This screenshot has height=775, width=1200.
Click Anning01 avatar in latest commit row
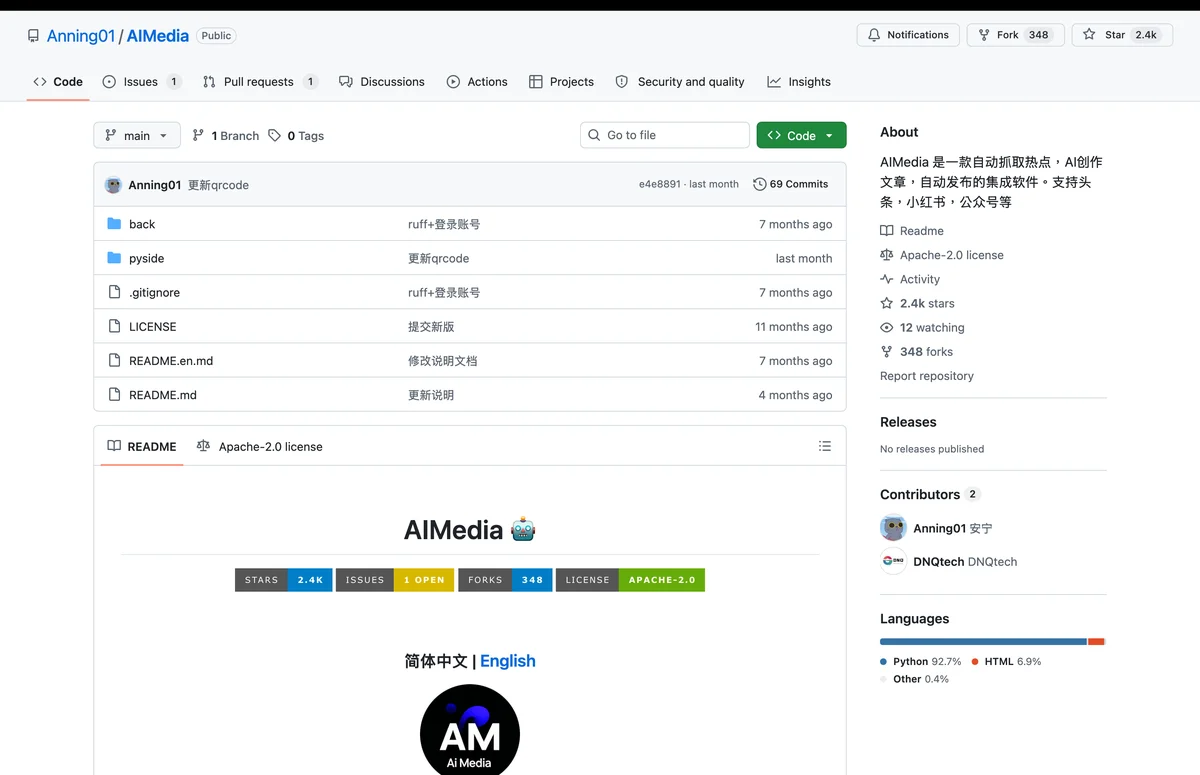(114, 185)
